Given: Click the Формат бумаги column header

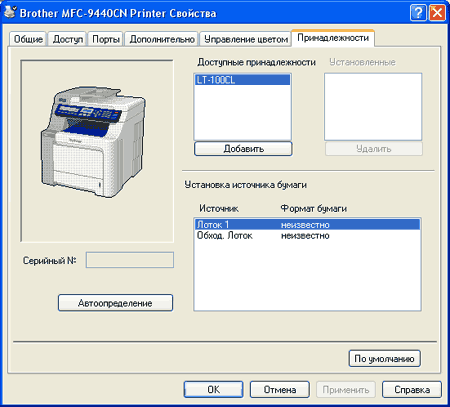Looking at the screenshot, I should coord(313,209).
